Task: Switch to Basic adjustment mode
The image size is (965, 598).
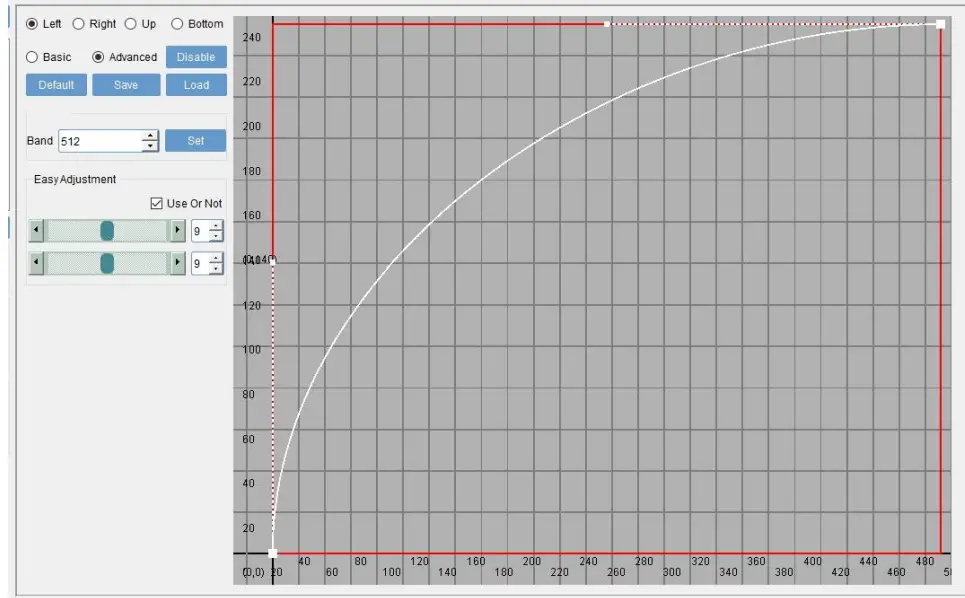Action: point(30,57)
